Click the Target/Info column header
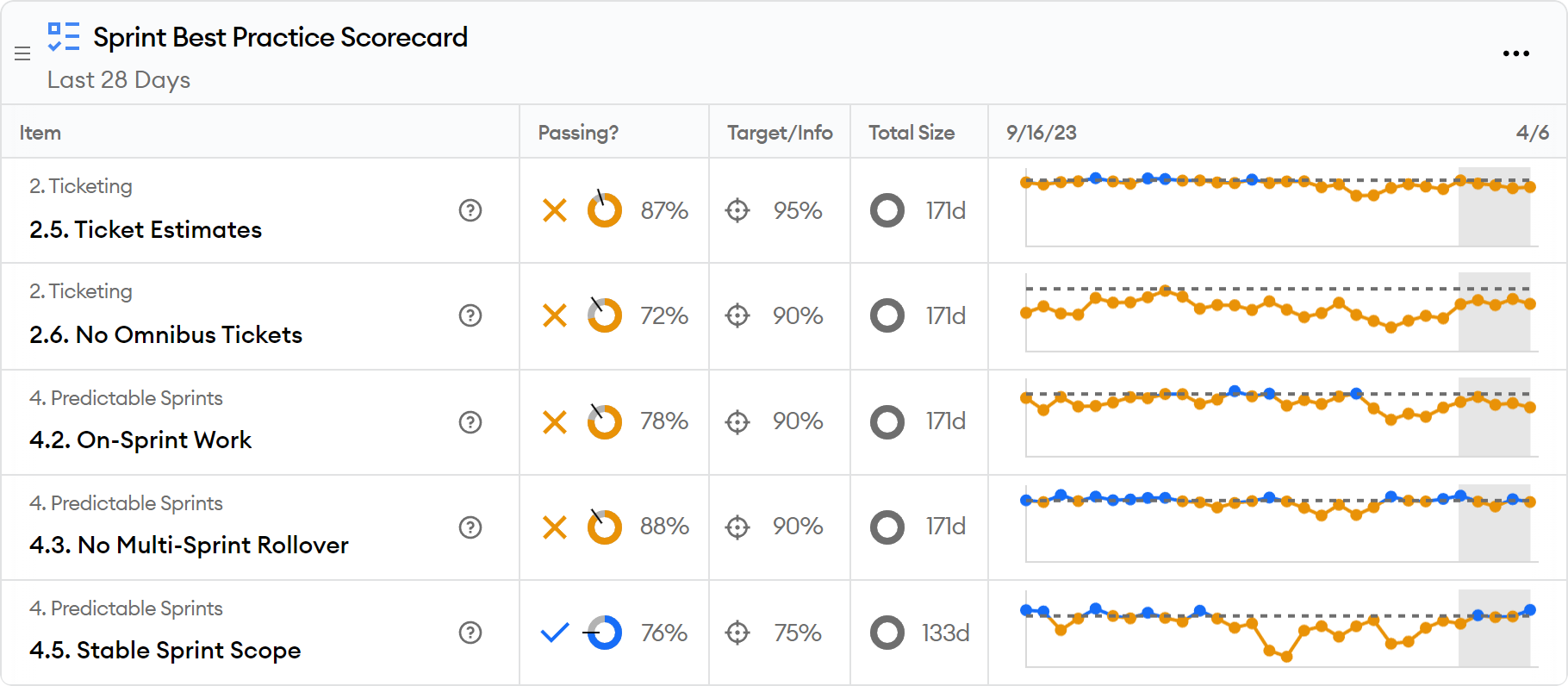 pos(780,133)
